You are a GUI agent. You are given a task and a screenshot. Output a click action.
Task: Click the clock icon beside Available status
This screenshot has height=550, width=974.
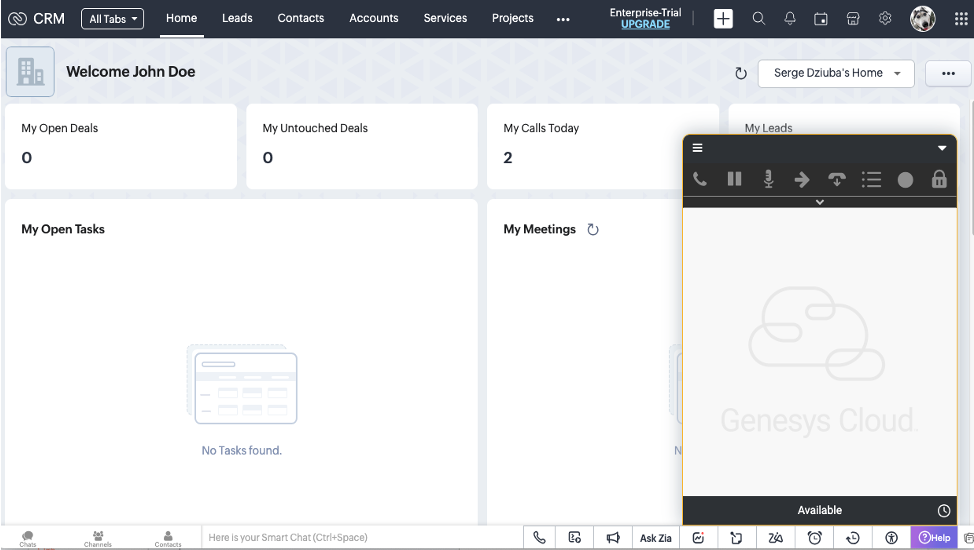coord(944,510)
